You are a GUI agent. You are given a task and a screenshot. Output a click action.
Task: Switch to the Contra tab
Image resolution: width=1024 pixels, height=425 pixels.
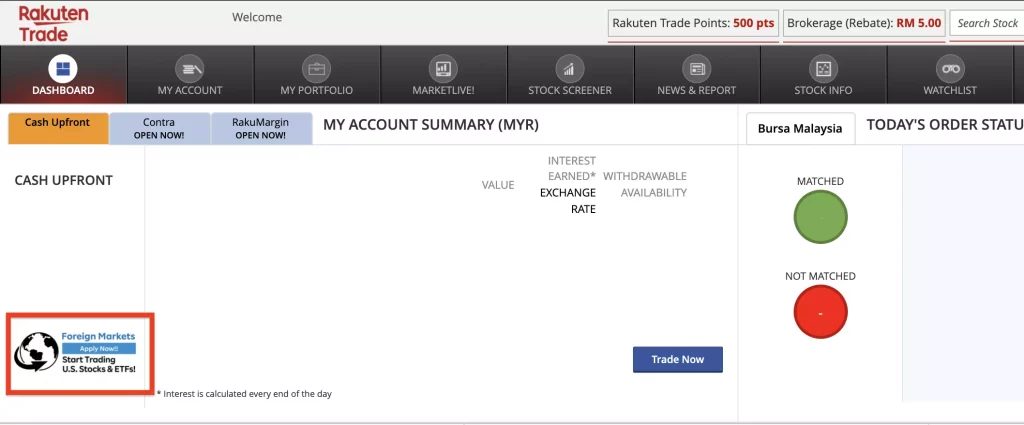click(x=159, y=128)
